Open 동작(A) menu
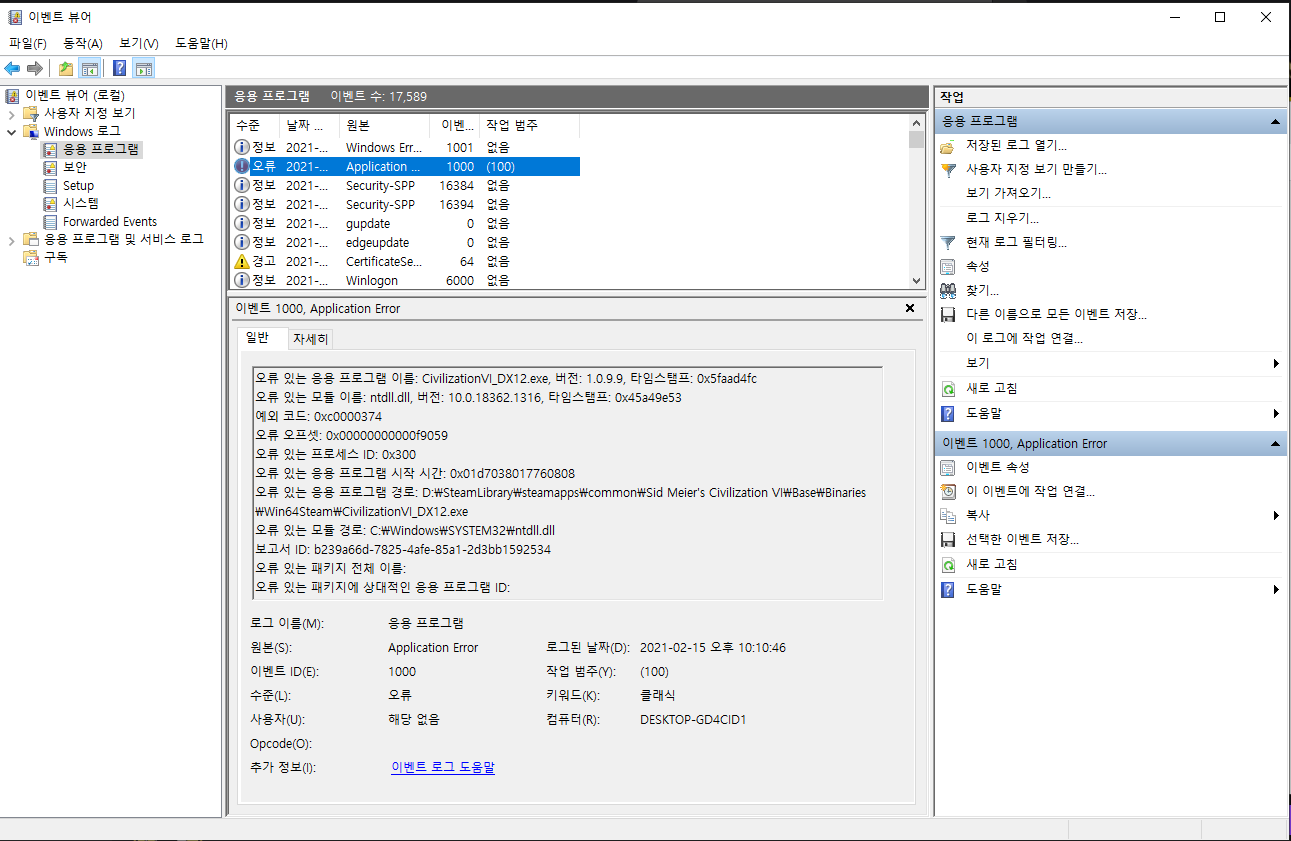This screenshot has width=1291, height=841. [x=83, y=43]
